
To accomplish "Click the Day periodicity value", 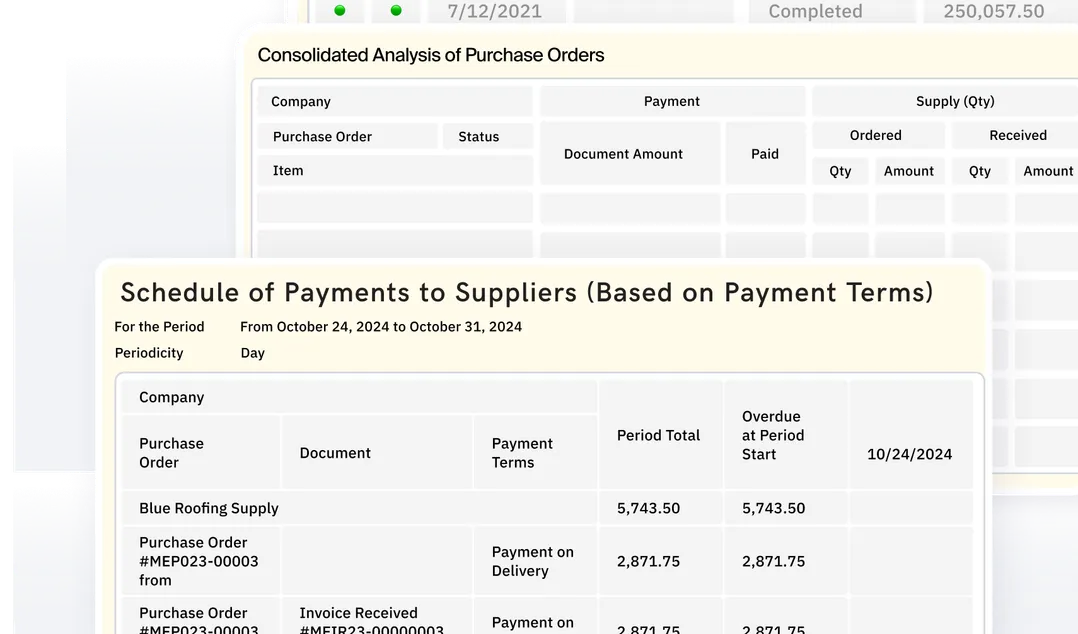I will point(252,353).
